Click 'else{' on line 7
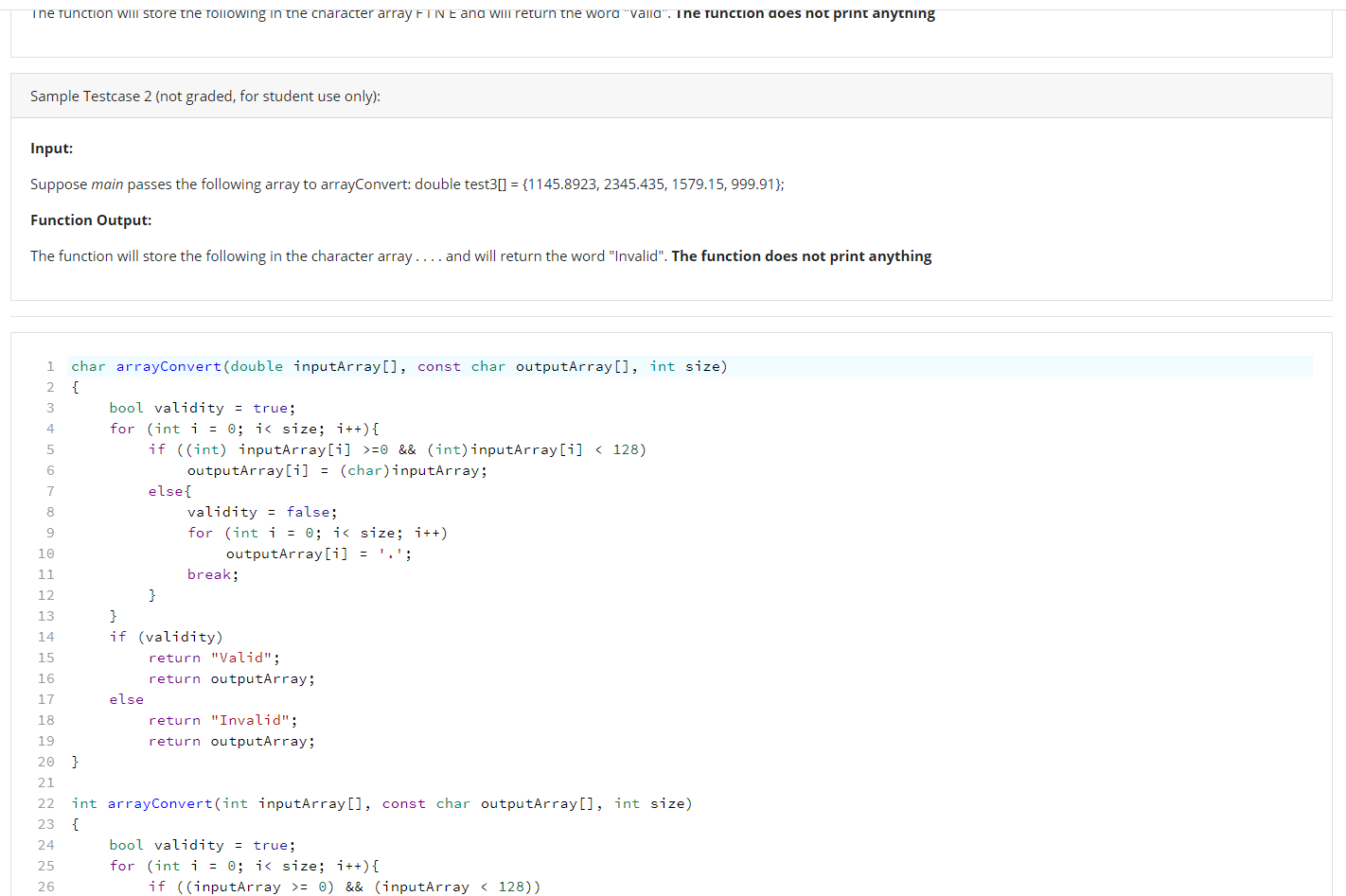Image resolution: width=1346 pixels, height=896 pixels. [170, 491]
